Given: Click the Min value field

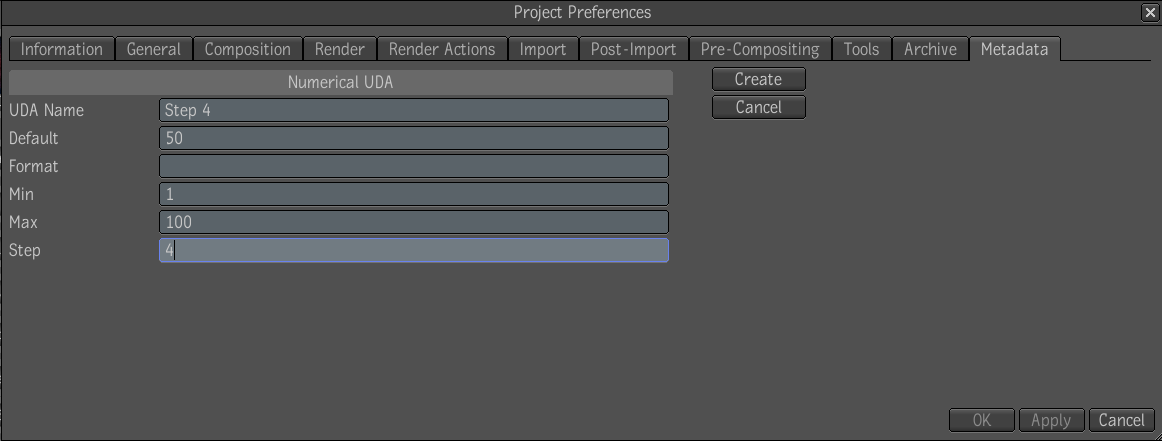Looking at the screenshot, I should pyautogui.click(x=414, y=194).
